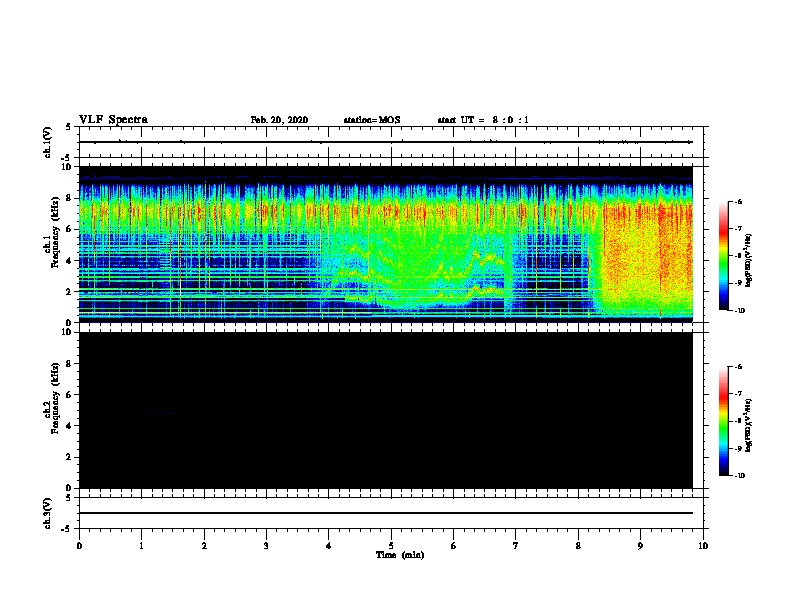Click the "-6" value atop ch.1 colorbar

coord(738,201)
